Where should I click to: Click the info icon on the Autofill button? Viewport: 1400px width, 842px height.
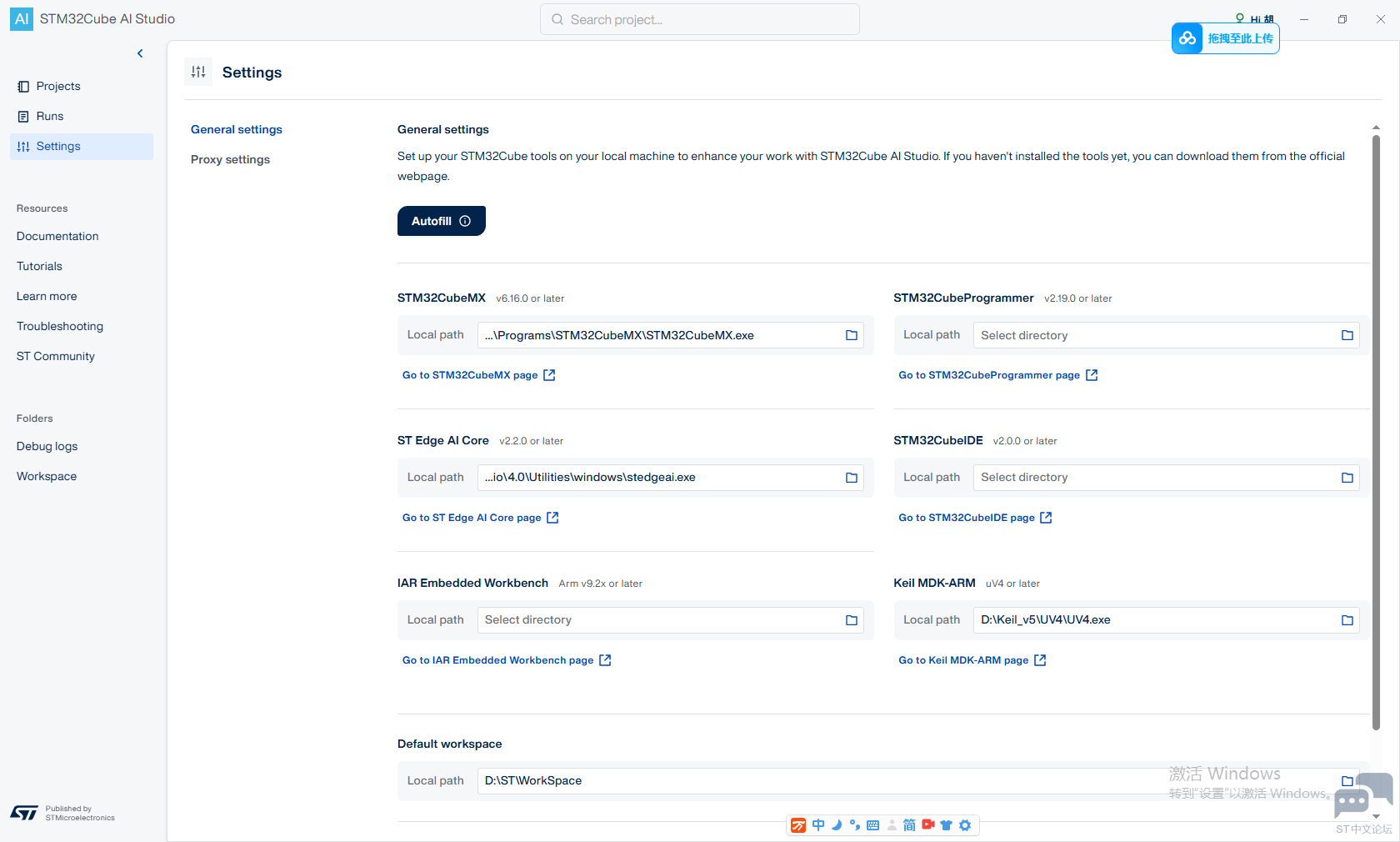point(465,221)
